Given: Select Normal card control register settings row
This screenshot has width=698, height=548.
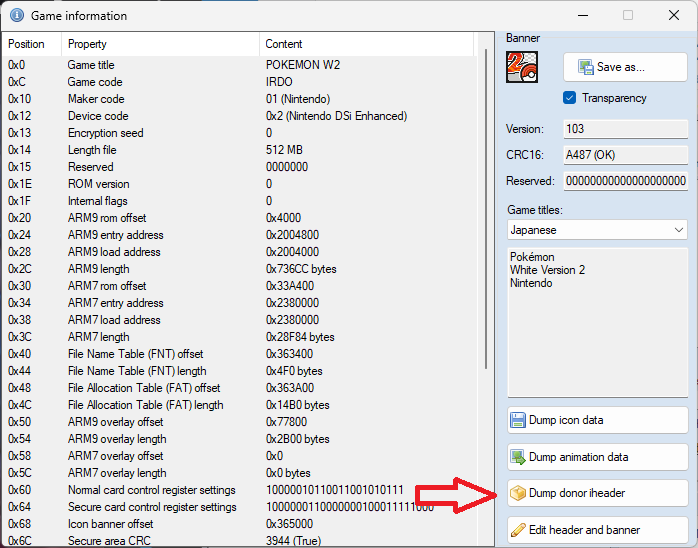Looking at the screenshot, I should click(238, 490).
